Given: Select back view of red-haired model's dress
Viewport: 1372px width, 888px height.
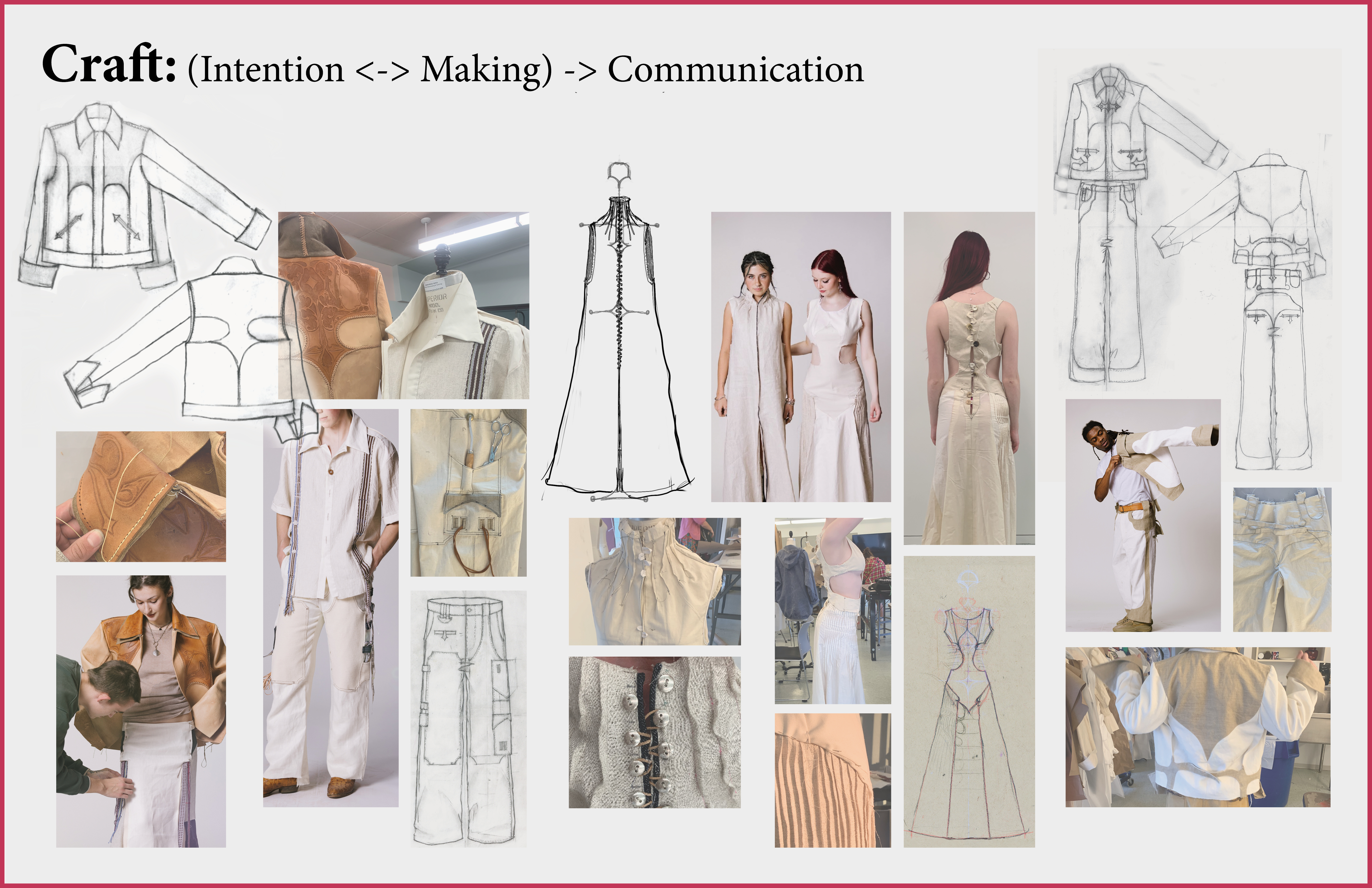Looking at the screenshot, I should tap(968, 378).
